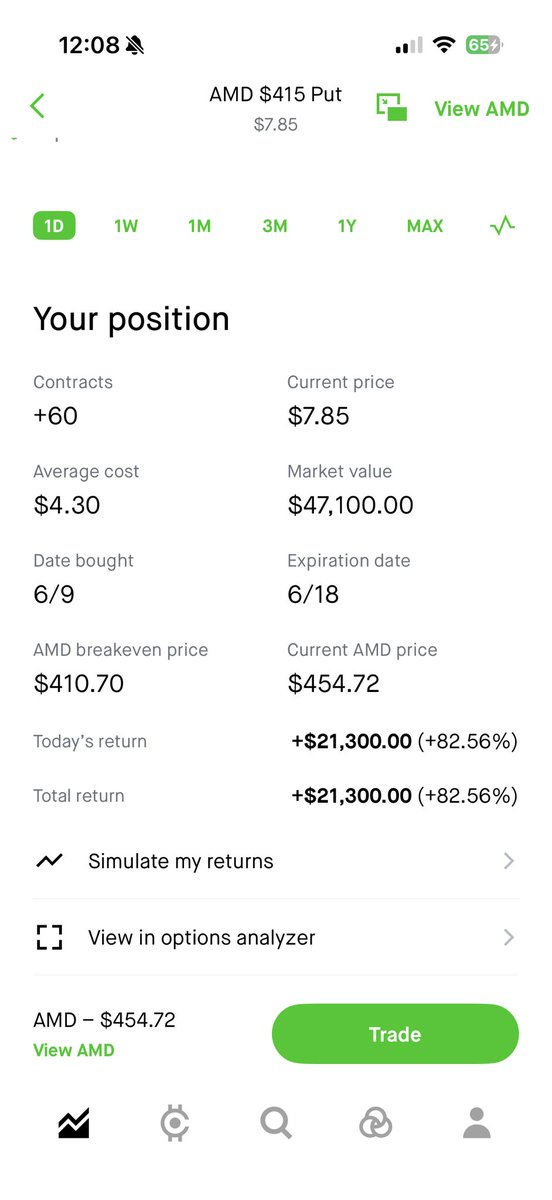
Task: Open the investing chart tab icon
Action: tap(74, 1124)
